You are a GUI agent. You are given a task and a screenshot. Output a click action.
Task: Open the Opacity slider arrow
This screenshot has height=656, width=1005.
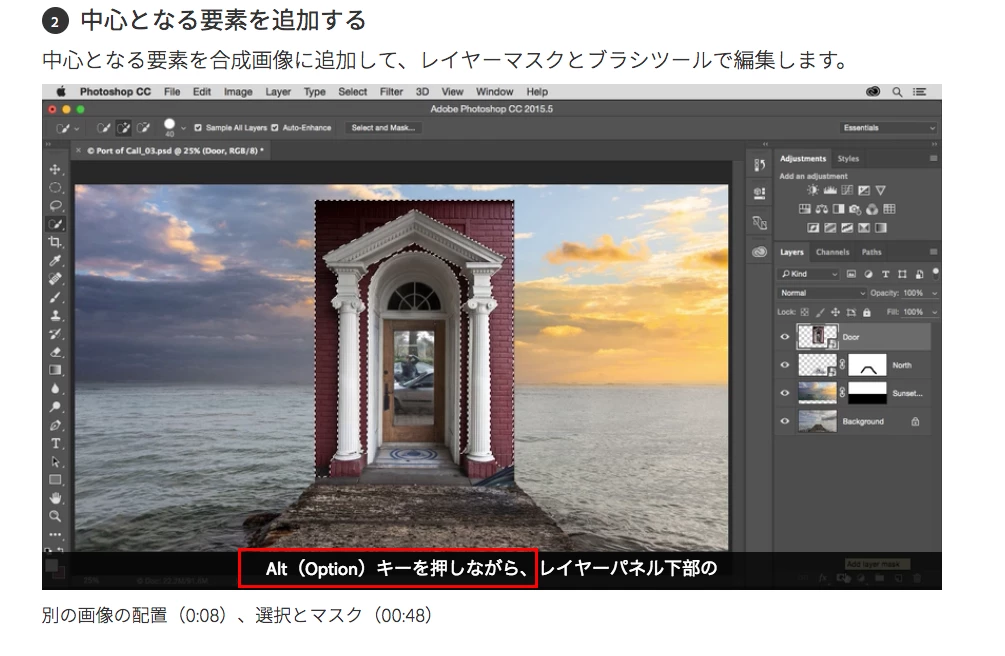click(x=934, y=293)
